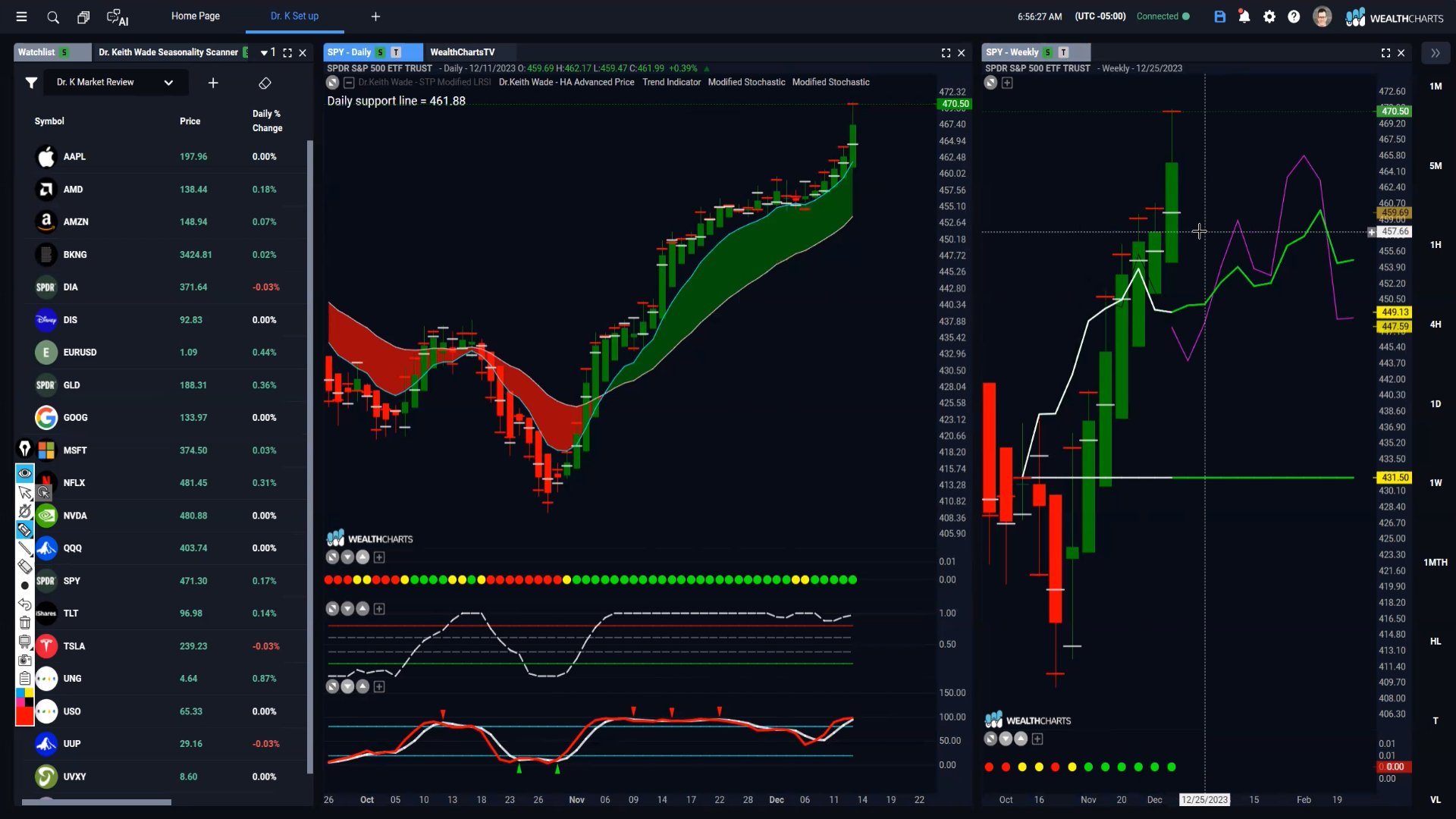The height and width of the screenshot is (819, 1456).
Task: Toggle visibility of the Trend Indicator dots pane
Action: coord(332,557)
